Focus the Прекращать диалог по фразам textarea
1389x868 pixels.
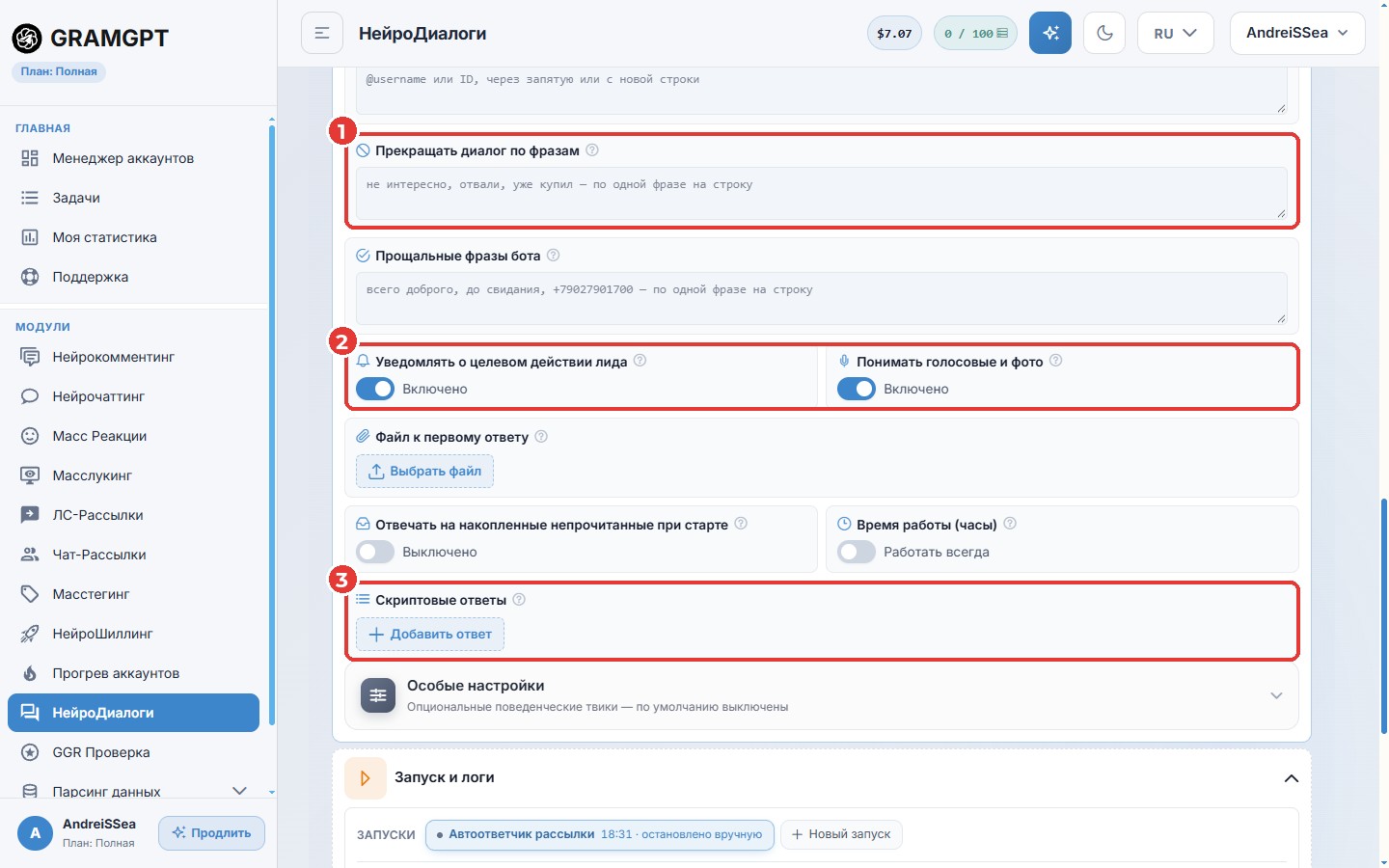coord(822,193)
